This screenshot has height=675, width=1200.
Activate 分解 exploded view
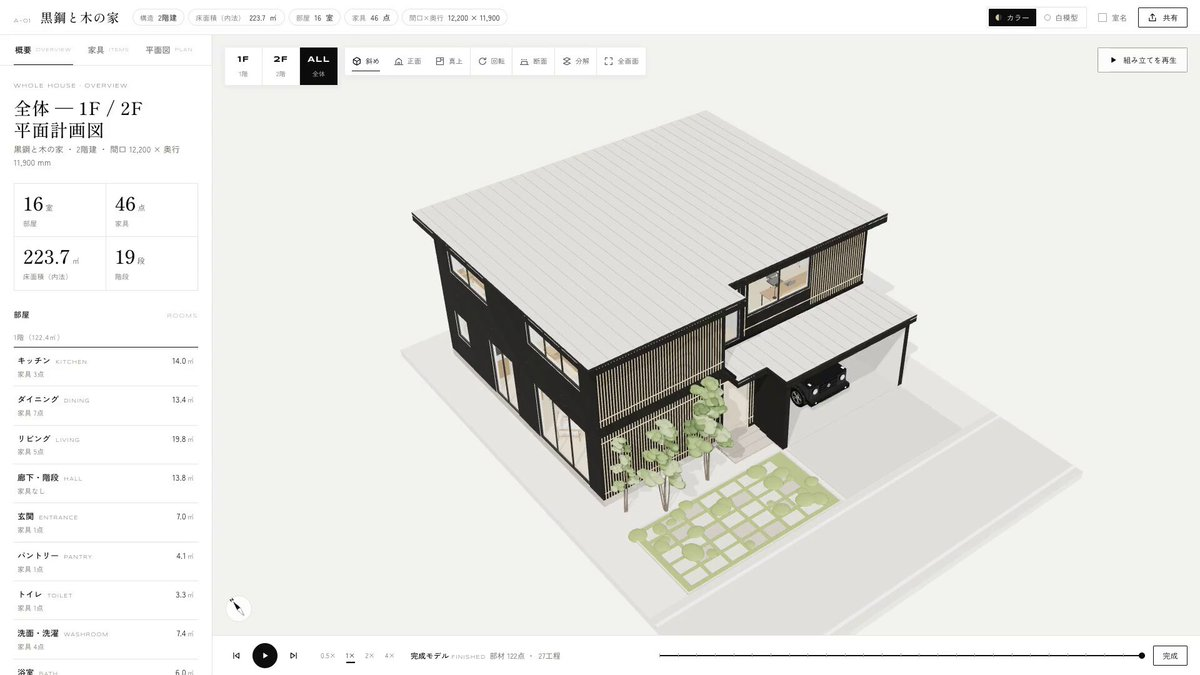[x=575, y=61]
